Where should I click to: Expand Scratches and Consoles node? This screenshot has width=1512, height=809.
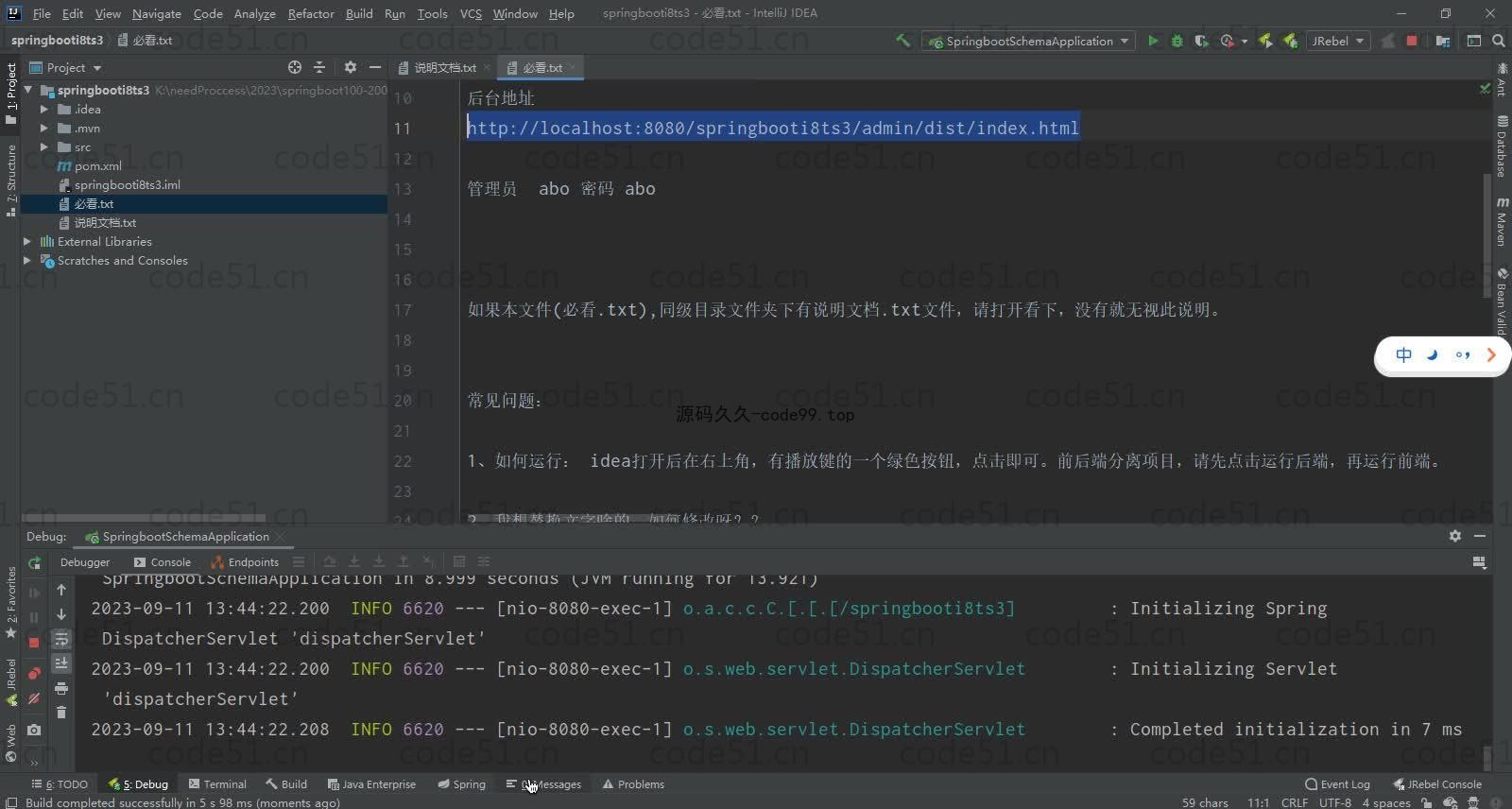(27, 260)
